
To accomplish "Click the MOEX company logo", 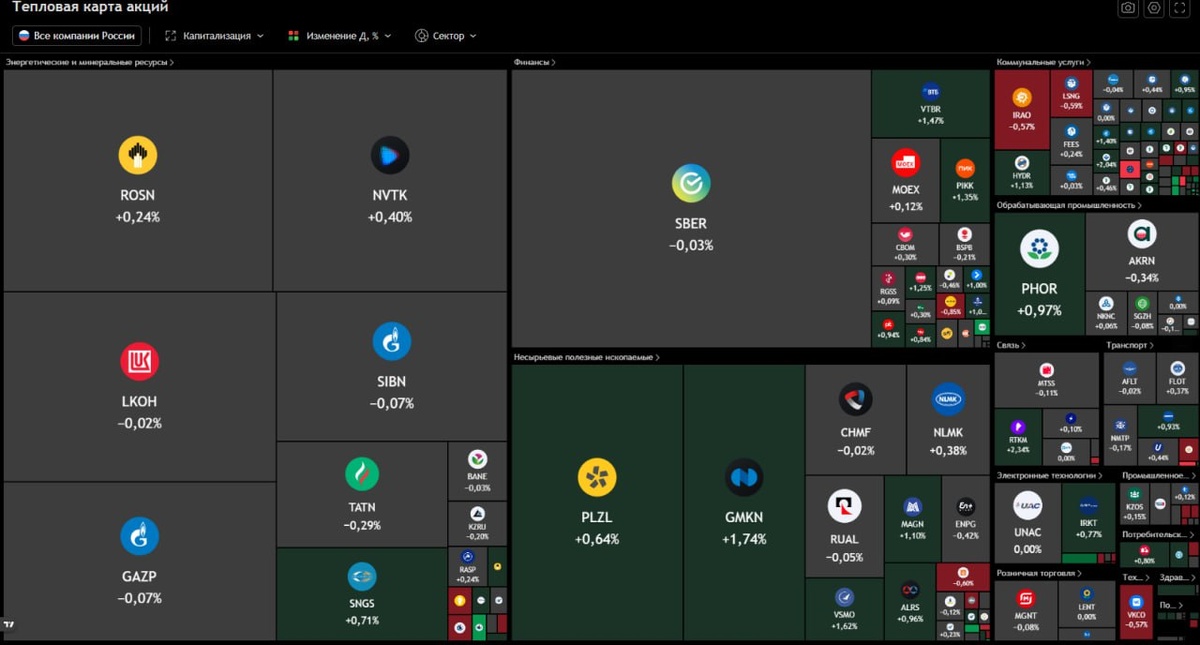I will click(906, 163).
